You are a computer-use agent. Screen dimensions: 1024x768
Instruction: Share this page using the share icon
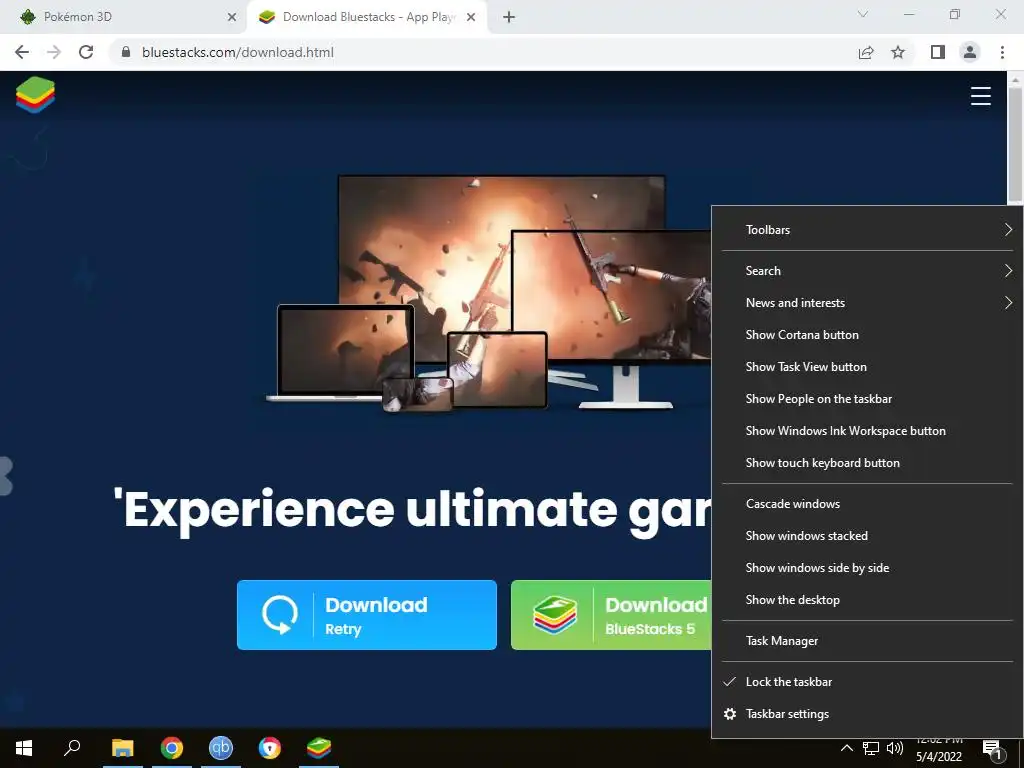(x=866, y=52)
